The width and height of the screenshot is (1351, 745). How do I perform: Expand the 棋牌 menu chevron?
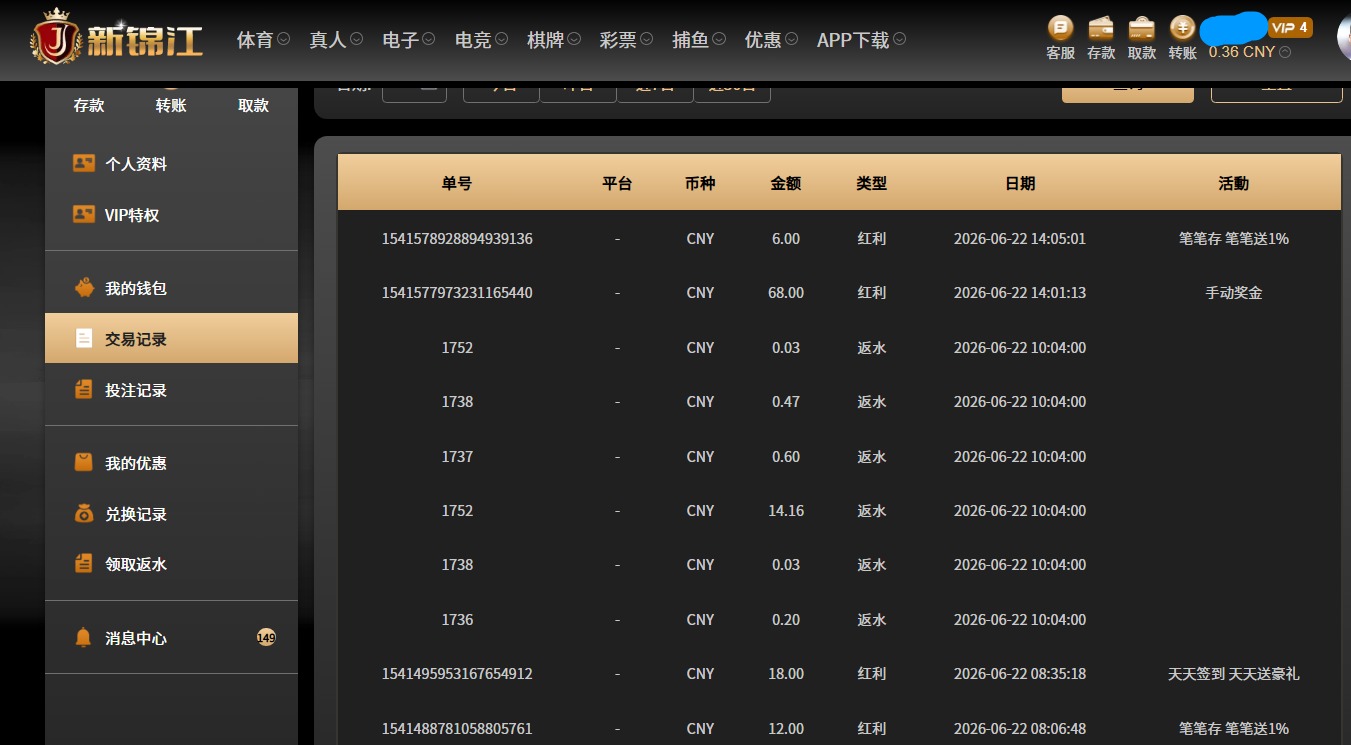click(574, 40)
